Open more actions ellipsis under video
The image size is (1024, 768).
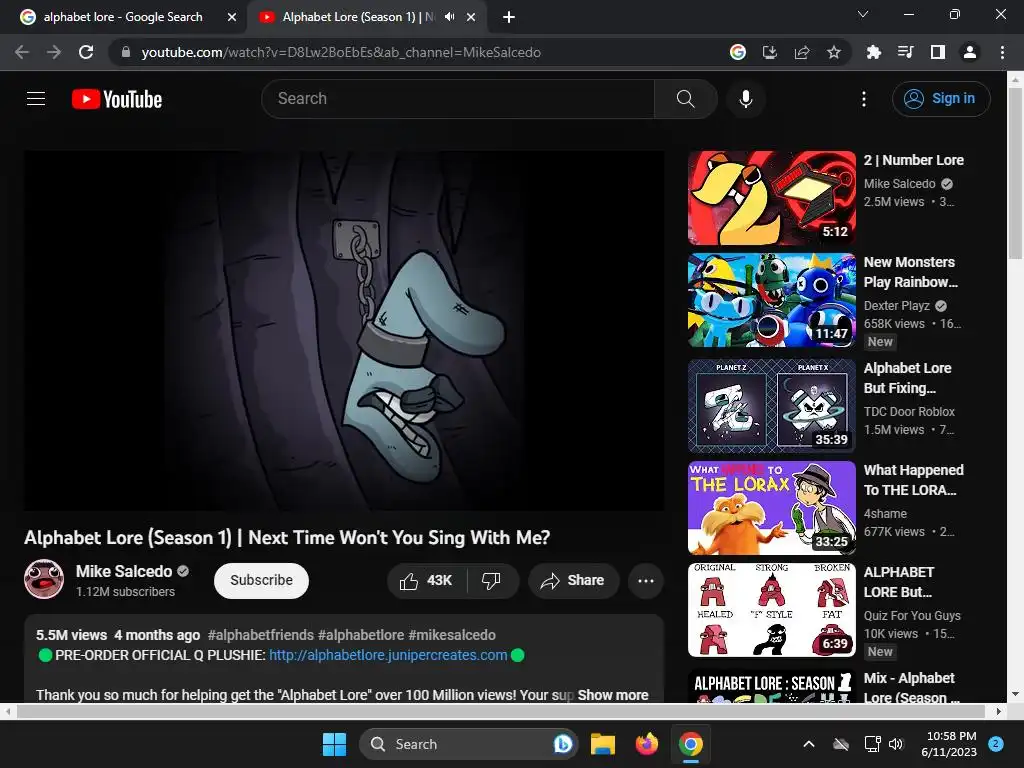point(645,581)
